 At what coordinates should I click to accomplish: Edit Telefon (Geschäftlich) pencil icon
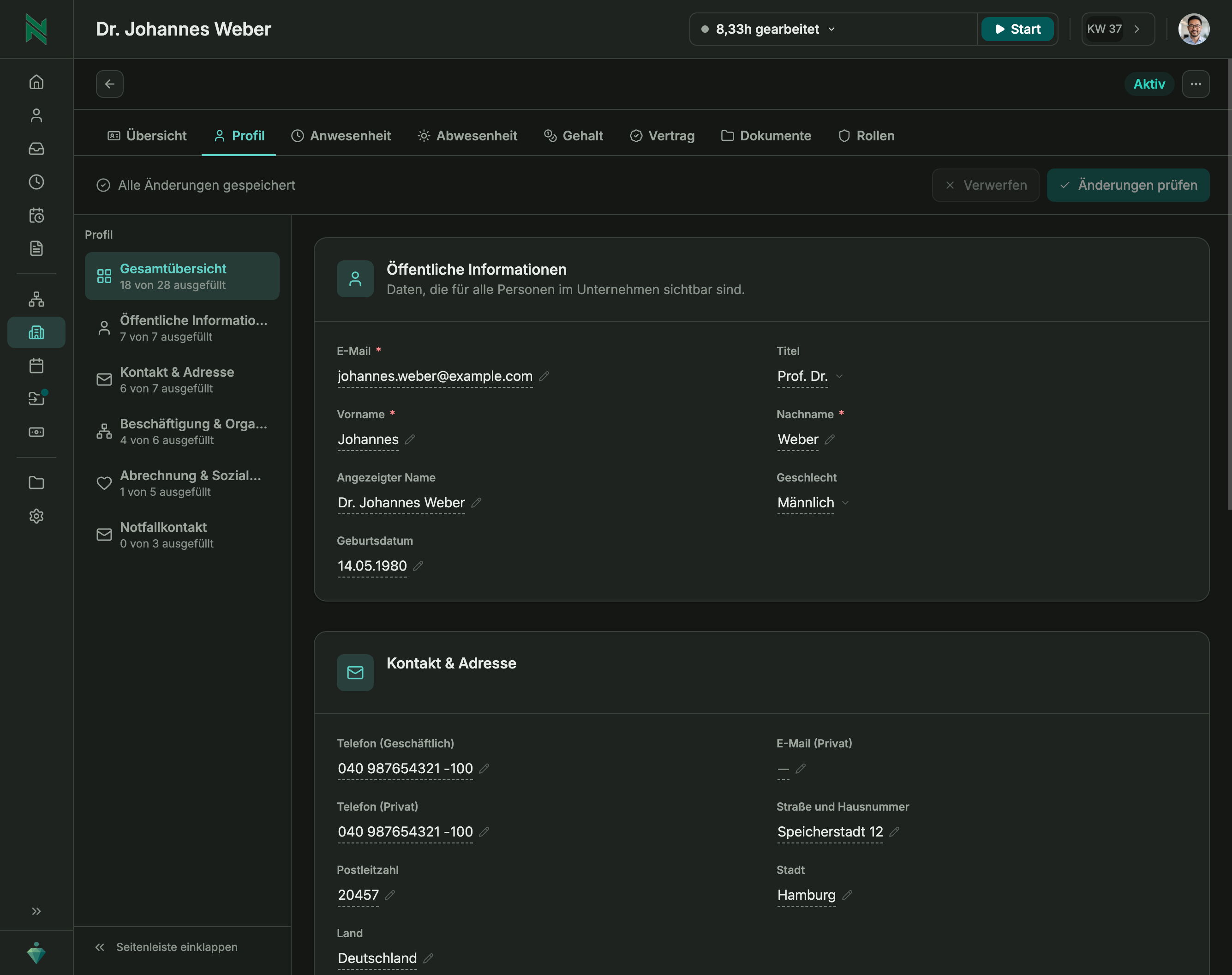pyautogui.click(x=484, y=769)
